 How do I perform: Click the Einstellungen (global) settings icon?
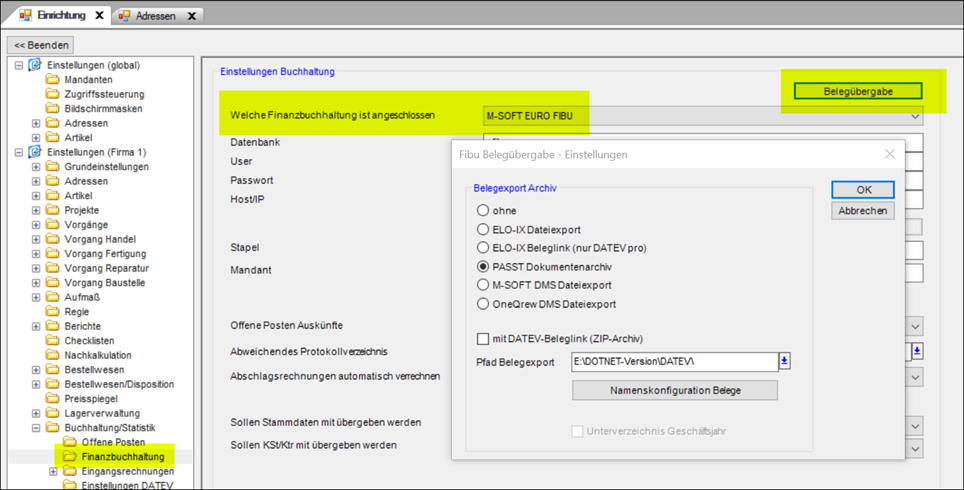[x=35, y=65]
